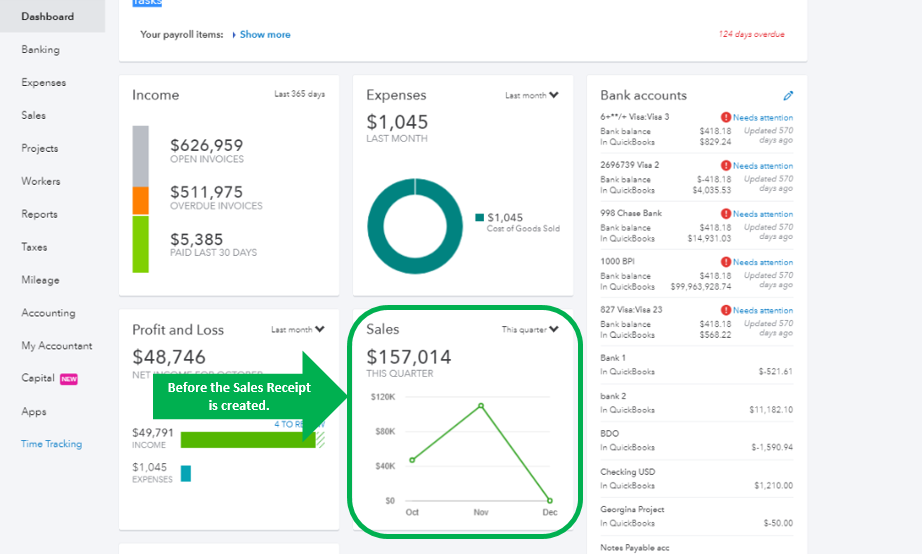Click the alert icon on Visa 3 account
This screenshot has width=922, height=554.
726,117
